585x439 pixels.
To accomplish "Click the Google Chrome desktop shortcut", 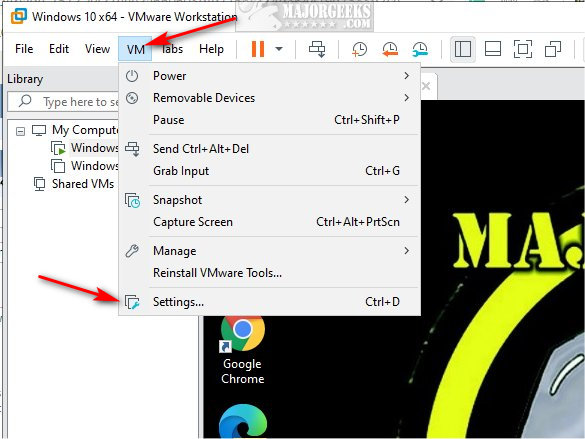I will [x=243, y=350].
